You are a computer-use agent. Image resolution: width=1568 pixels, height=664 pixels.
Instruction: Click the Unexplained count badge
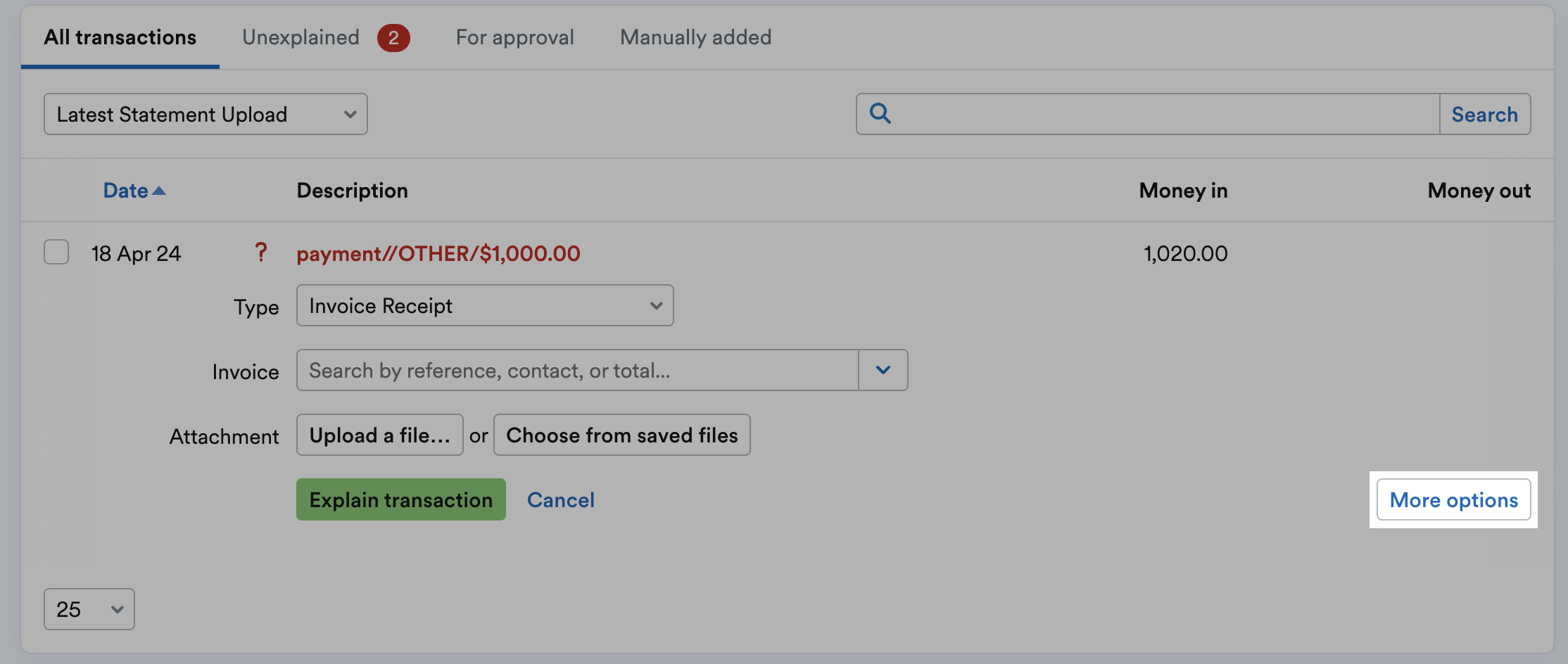394,37
